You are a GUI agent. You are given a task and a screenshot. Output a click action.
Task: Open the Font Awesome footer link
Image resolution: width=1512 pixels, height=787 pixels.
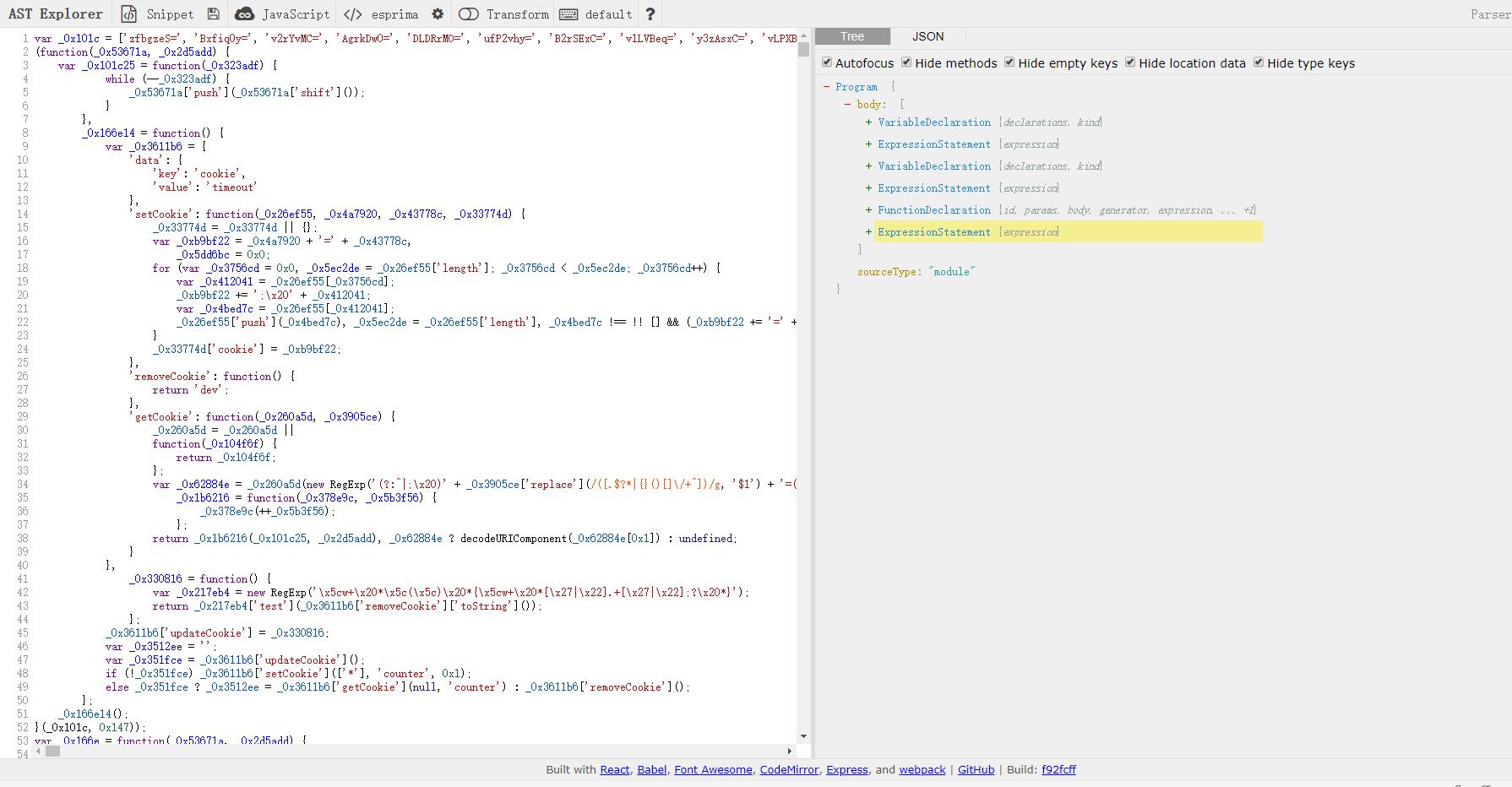pos(713,769)
